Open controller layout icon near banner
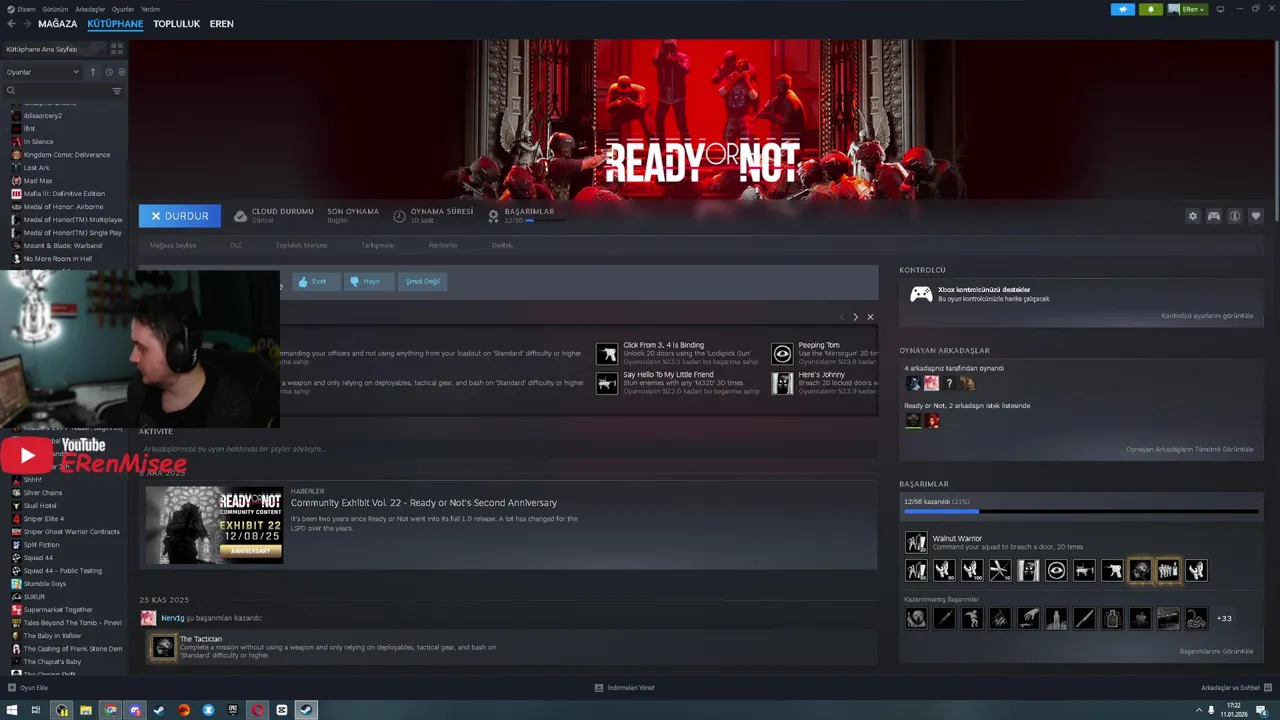The height and width of the screenshot is (720, 1280). click(1214, 216)
